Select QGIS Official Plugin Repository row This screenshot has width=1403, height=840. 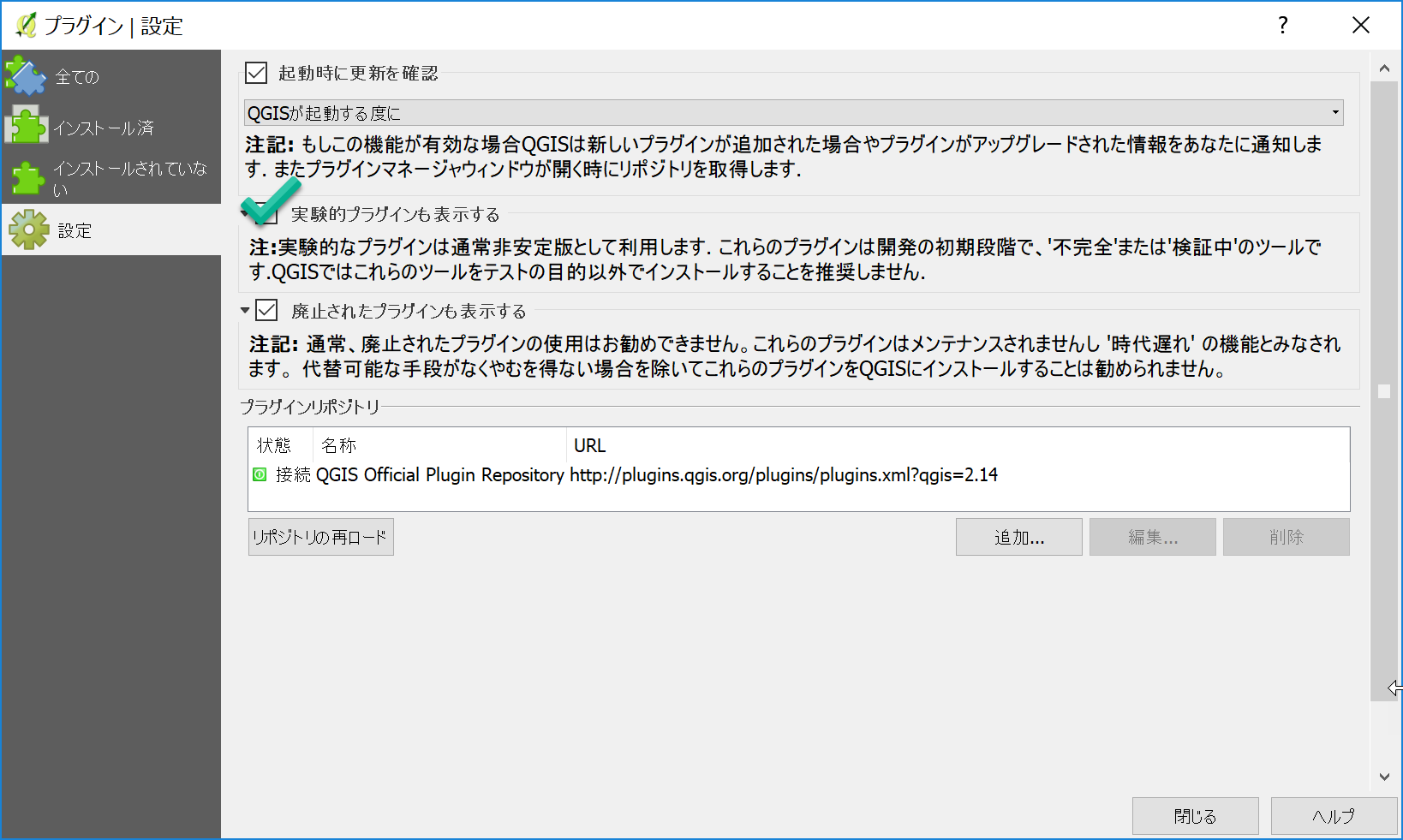[x=798, y=474]
